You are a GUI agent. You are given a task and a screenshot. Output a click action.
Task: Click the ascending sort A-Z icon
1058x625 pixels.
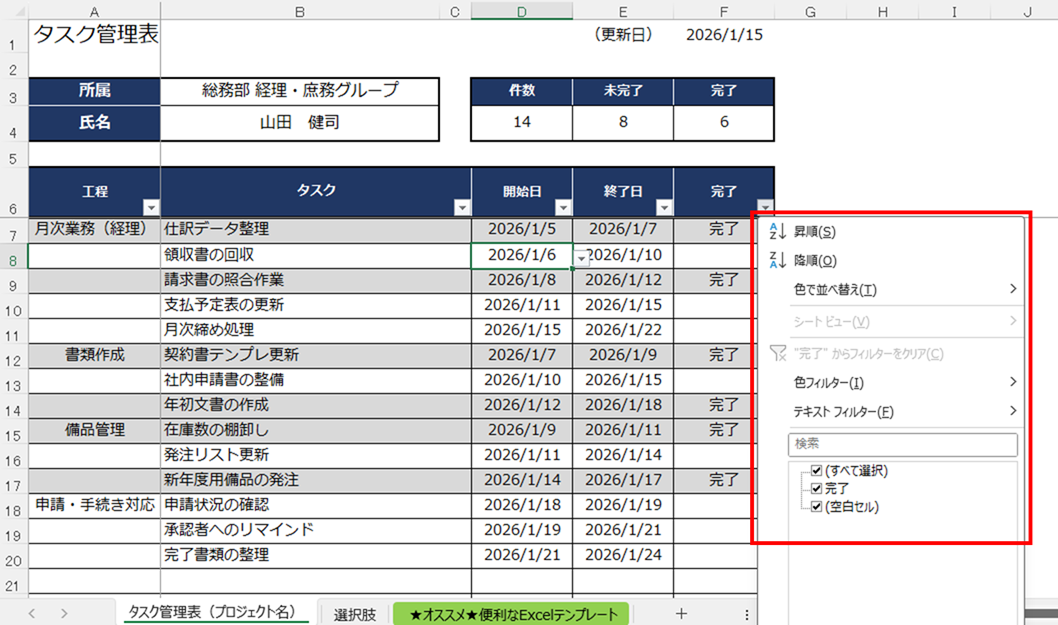pos(778,232)
